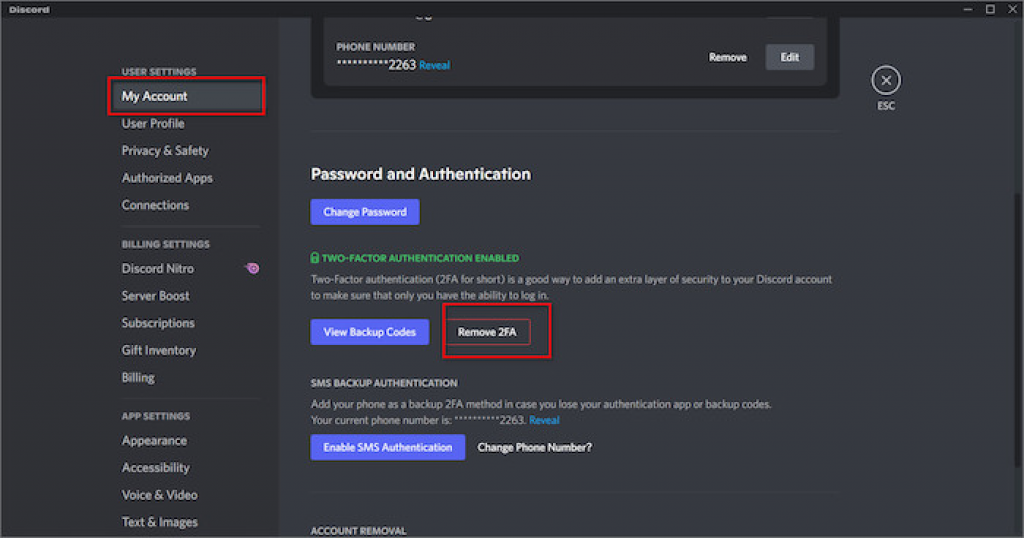
Task: Close settings with the ESC circle button
Action: pyautogui.click(x=886, y=80)
